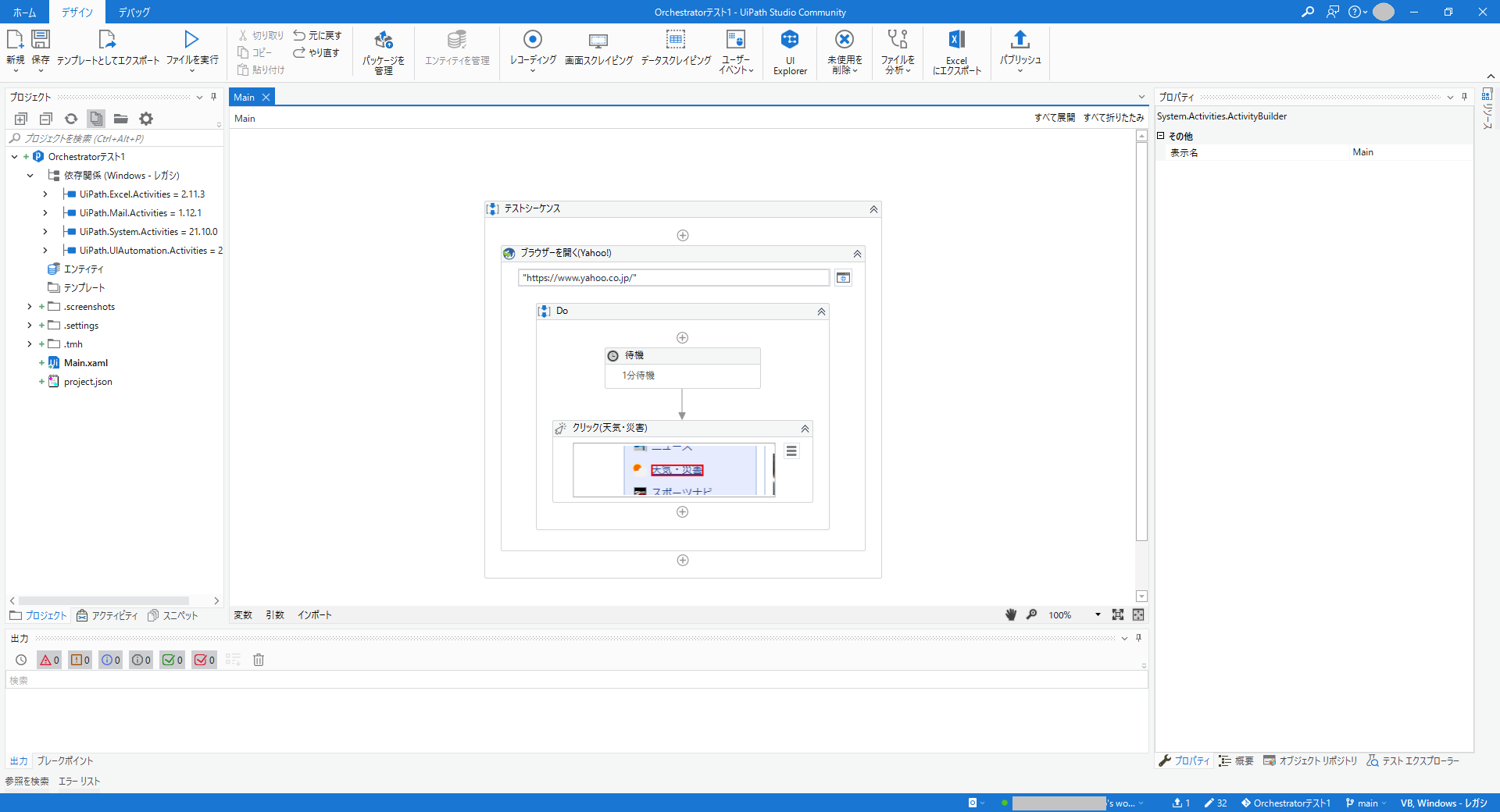Toggle the blue info filter in output panel
Viewport: 1500px width, 812px height.
tap(110, 660)
